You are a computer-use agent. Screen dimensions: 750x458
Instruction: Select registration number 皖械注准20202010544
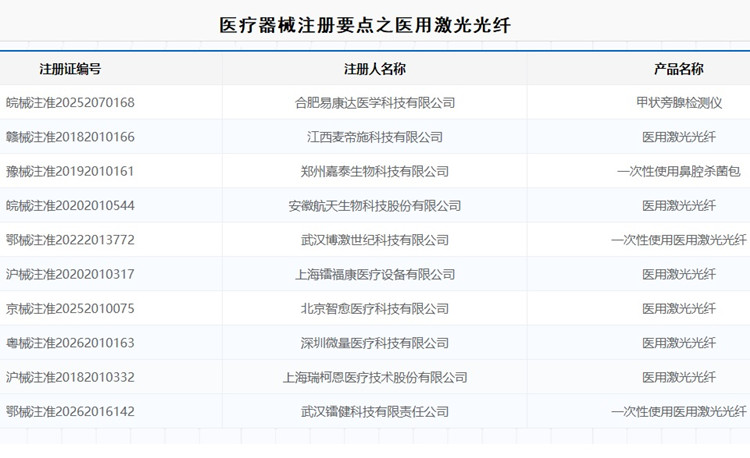[x=70, y=206]
